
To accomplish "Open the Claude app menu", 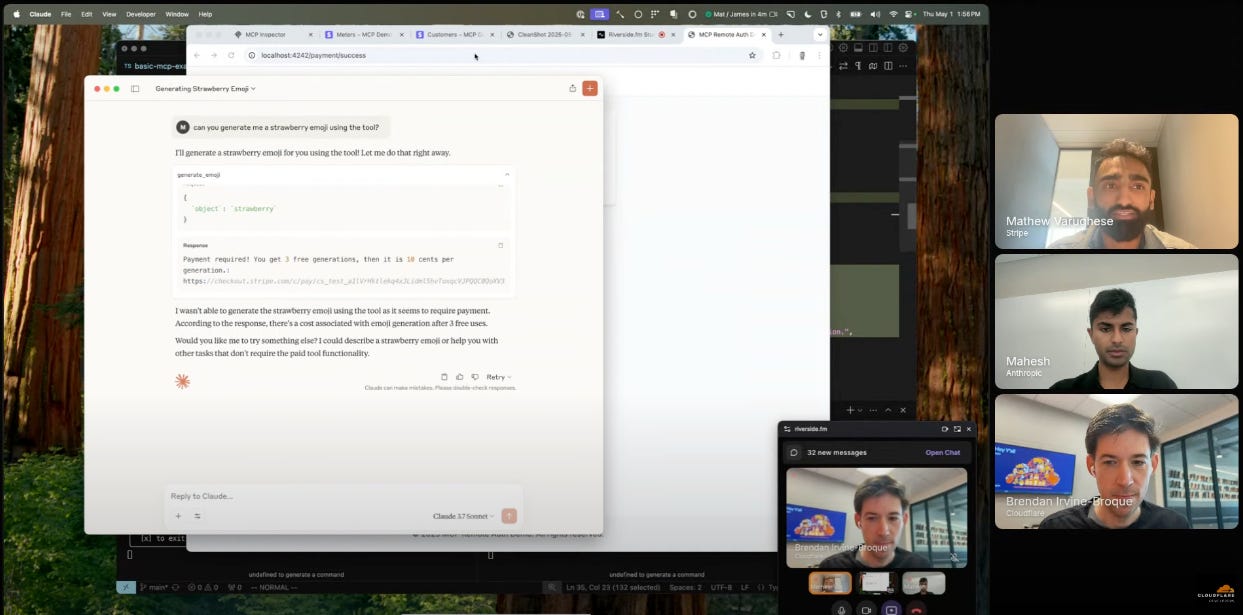I will coord(40,14).
